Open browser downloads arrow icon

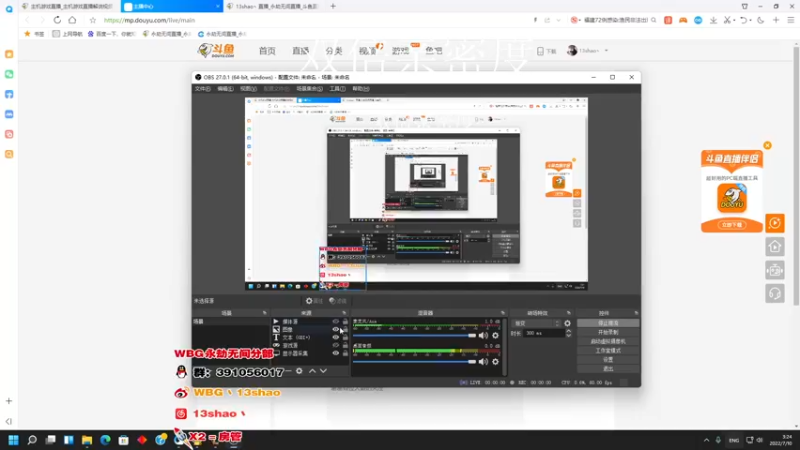tap(713, 20)
